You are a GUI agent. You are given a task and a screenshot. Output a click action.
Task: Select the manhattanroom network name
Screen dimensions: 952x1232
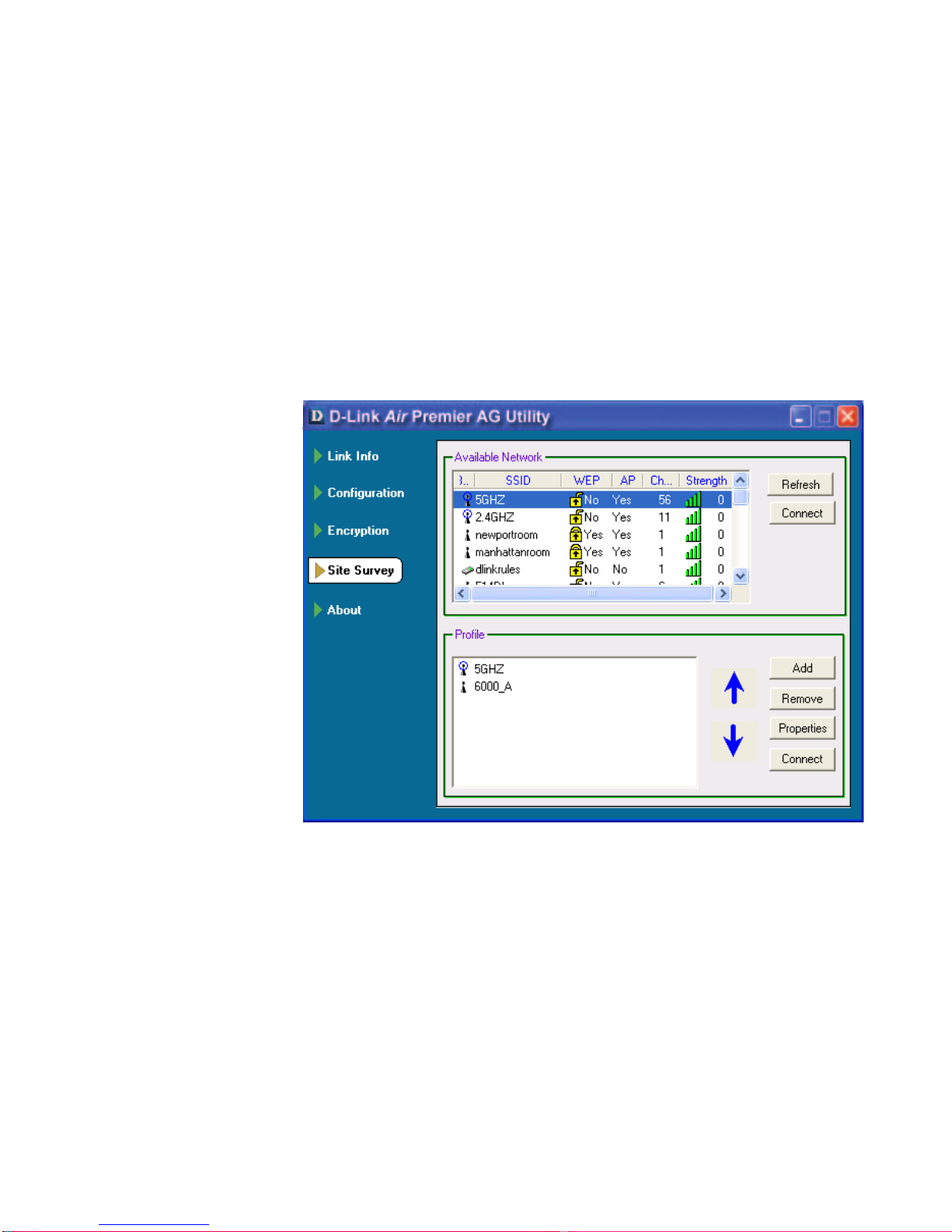pyautogui.click(x=513, y=553)
